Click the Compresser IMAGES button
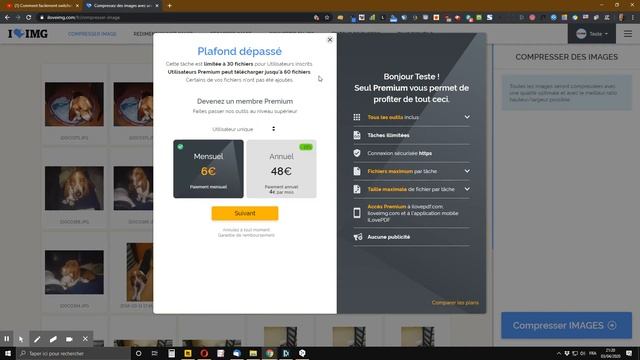Screen dimensions: 640x360 coord(567,325)
